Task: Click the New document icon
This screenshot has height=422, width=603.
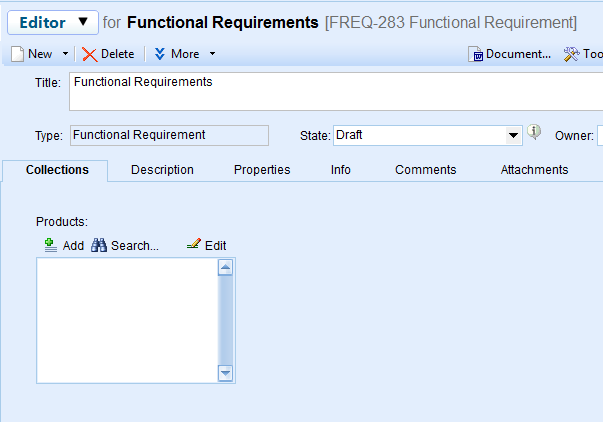Action: [x=17, y=54]
